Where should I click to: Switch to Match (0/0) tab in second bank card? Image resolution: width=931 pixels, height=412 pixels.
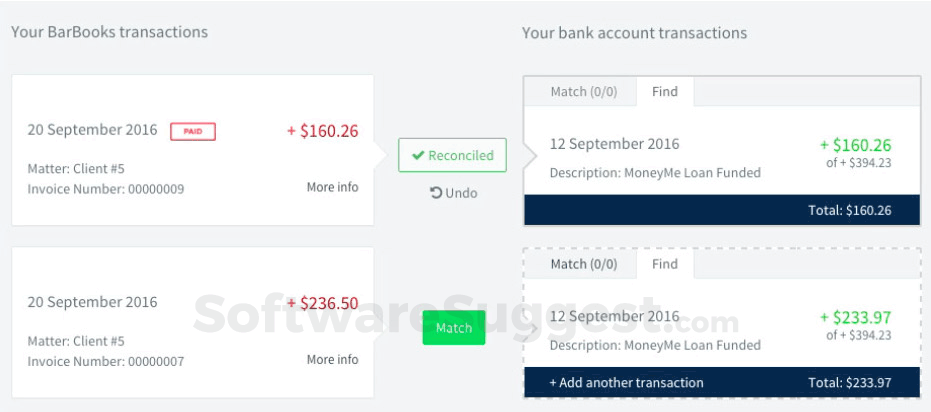584,264
